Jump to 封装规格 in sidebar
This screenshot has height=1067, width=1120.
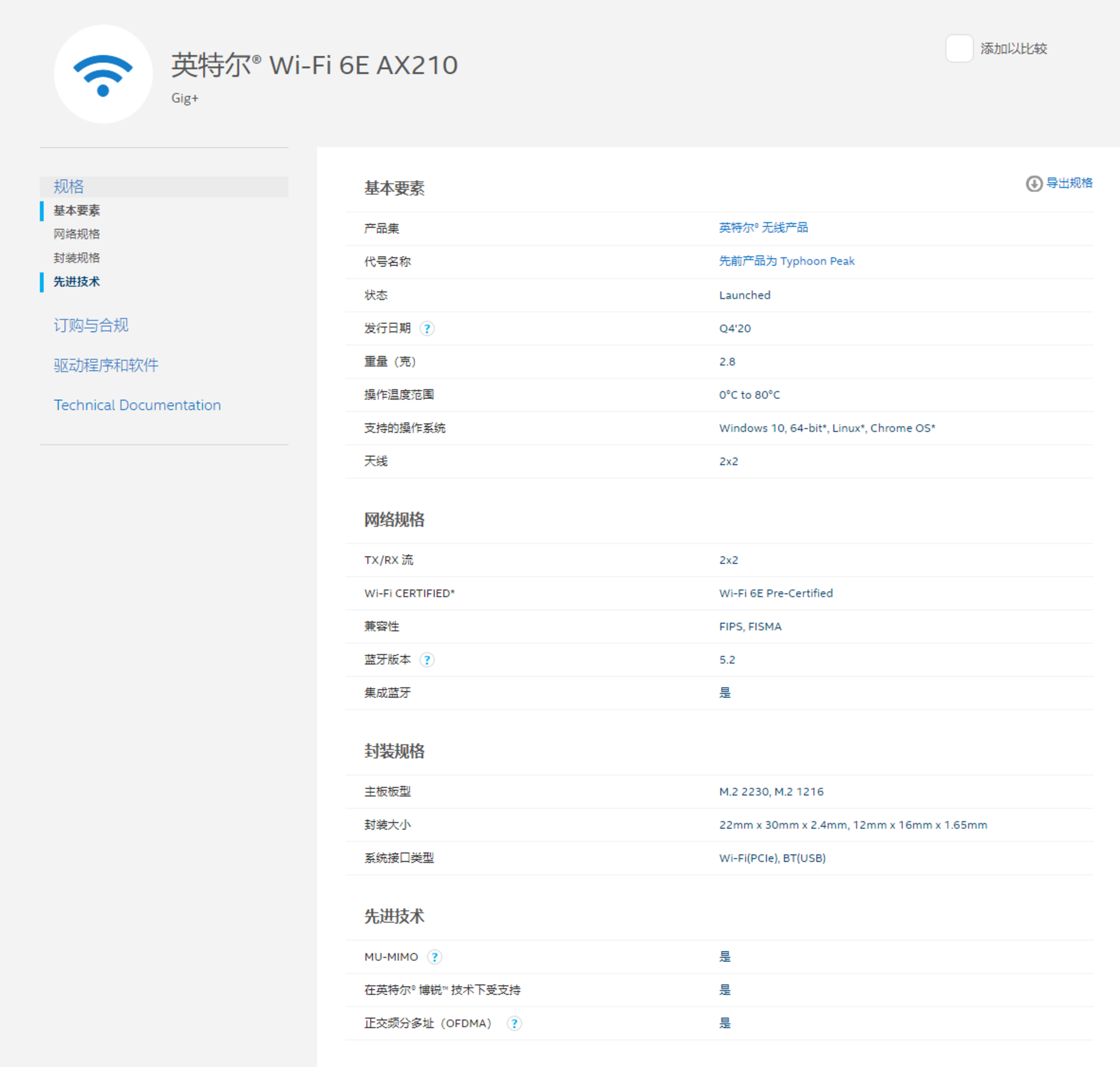[76, 258]
